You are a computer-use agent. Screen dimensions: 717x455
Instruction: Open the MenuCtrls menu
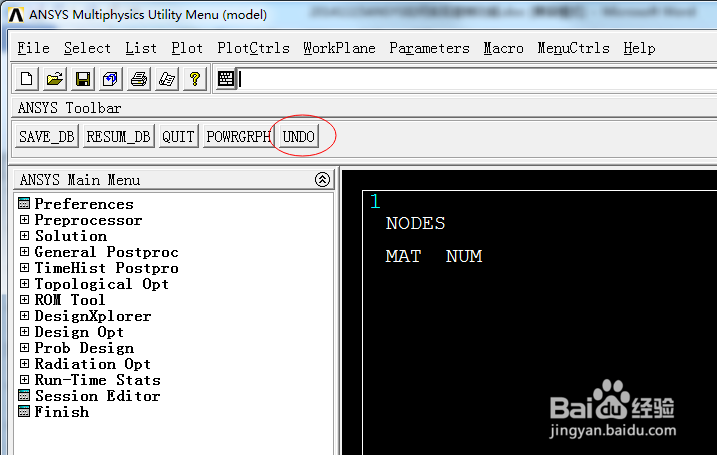point(573,48)
